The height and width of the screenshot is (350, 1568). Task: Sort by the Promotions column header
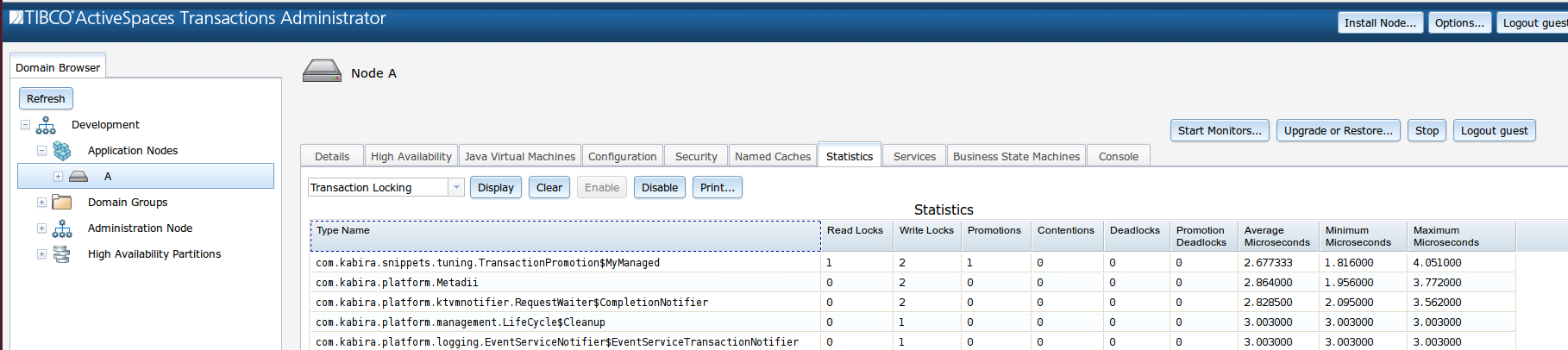996,236
